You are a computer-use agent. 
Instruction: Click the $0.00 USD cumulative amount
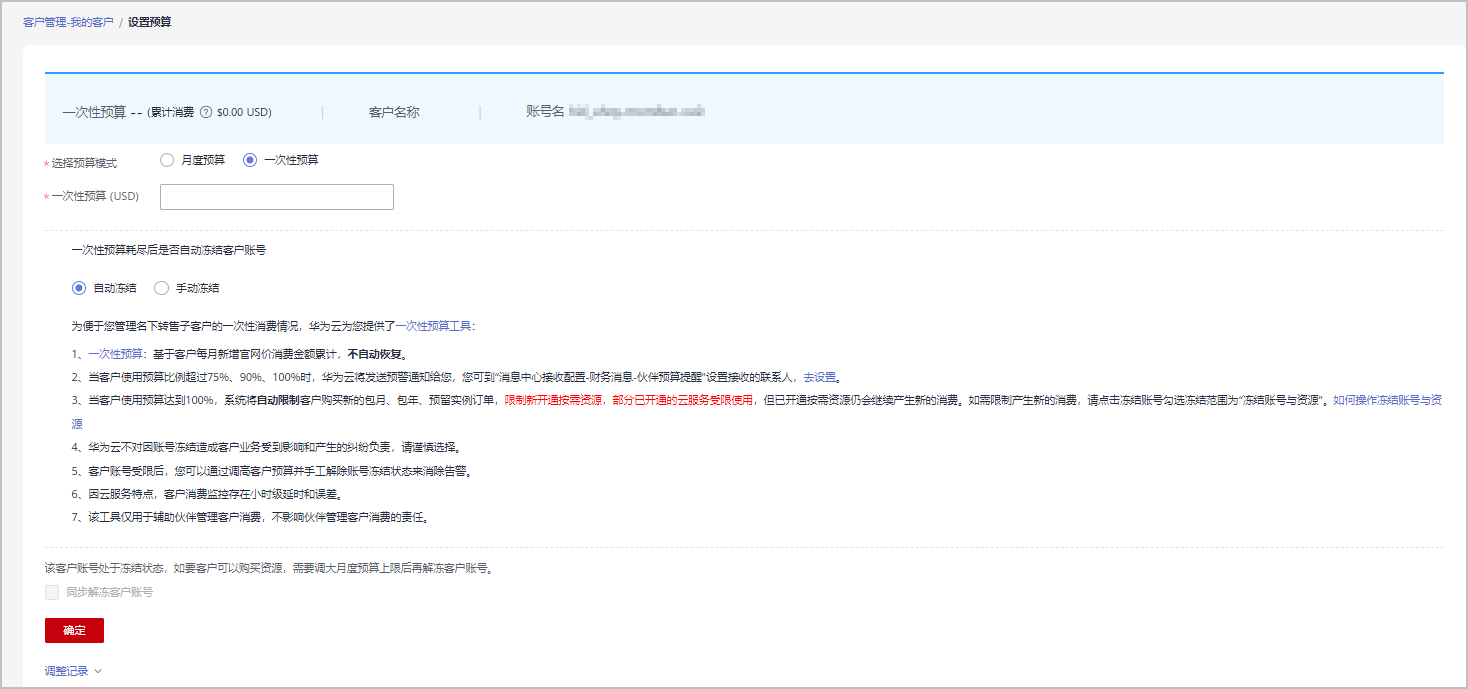click(244, 113)
